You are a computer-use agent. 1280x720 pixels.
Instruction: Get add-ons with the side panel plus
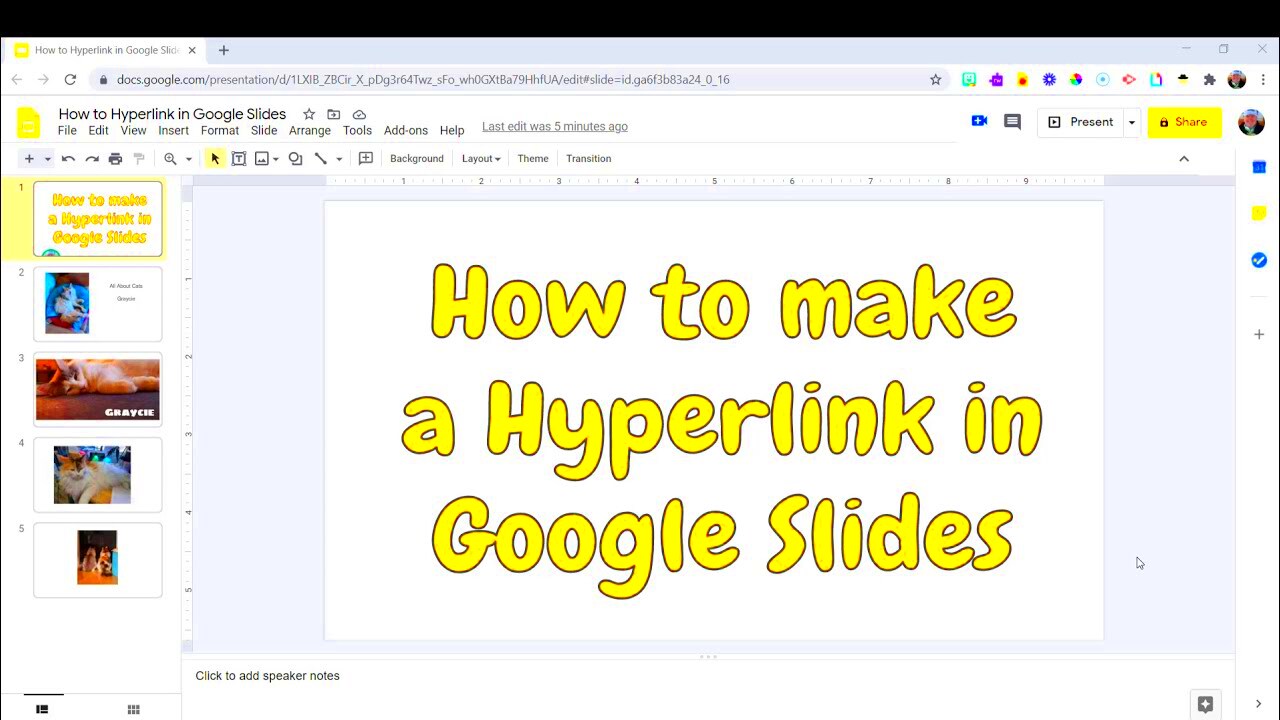(x=1259, y=334)
